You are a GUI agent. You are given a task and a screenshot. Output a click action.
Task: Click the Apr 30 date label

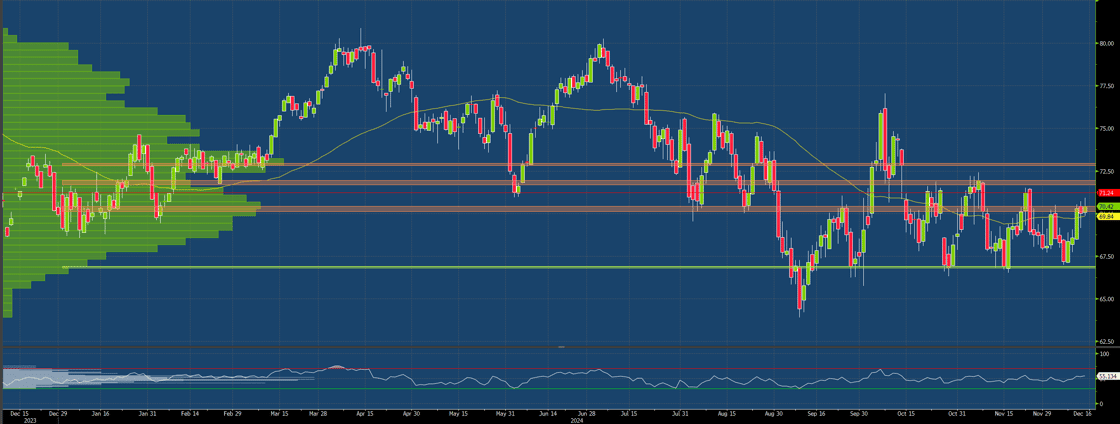coord(411,413)
